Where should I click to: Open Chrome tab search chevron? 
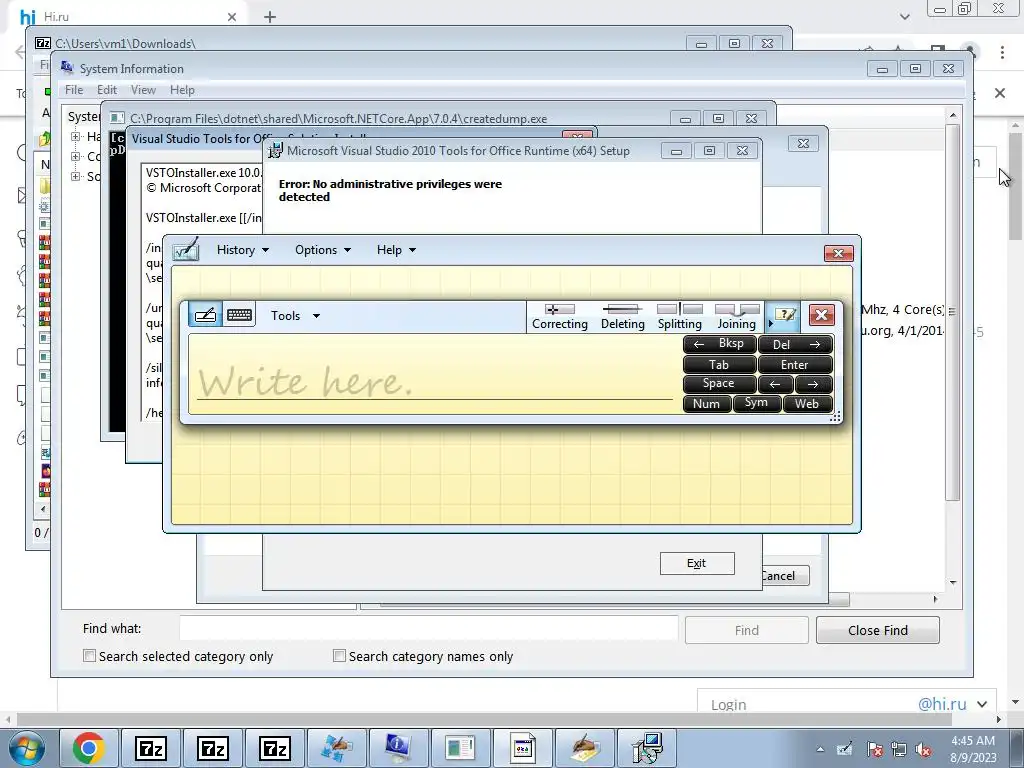[904, 17]
